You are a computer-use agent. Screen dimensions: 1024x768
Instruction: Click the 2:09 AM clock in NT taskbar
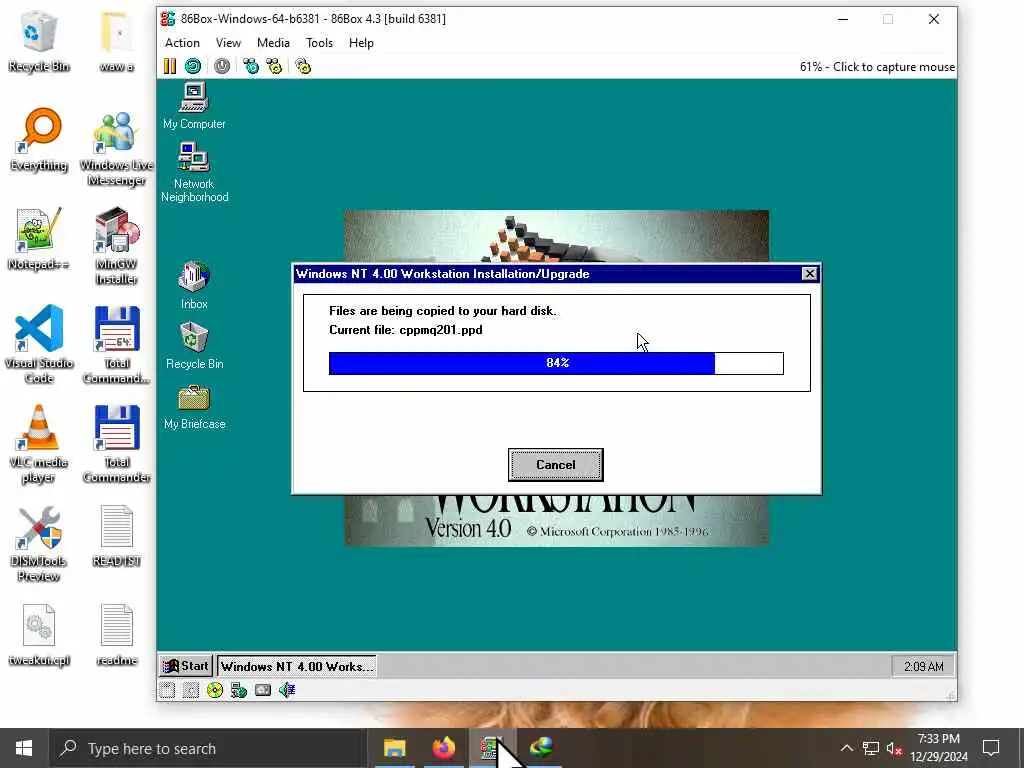[x=923, y=666]
